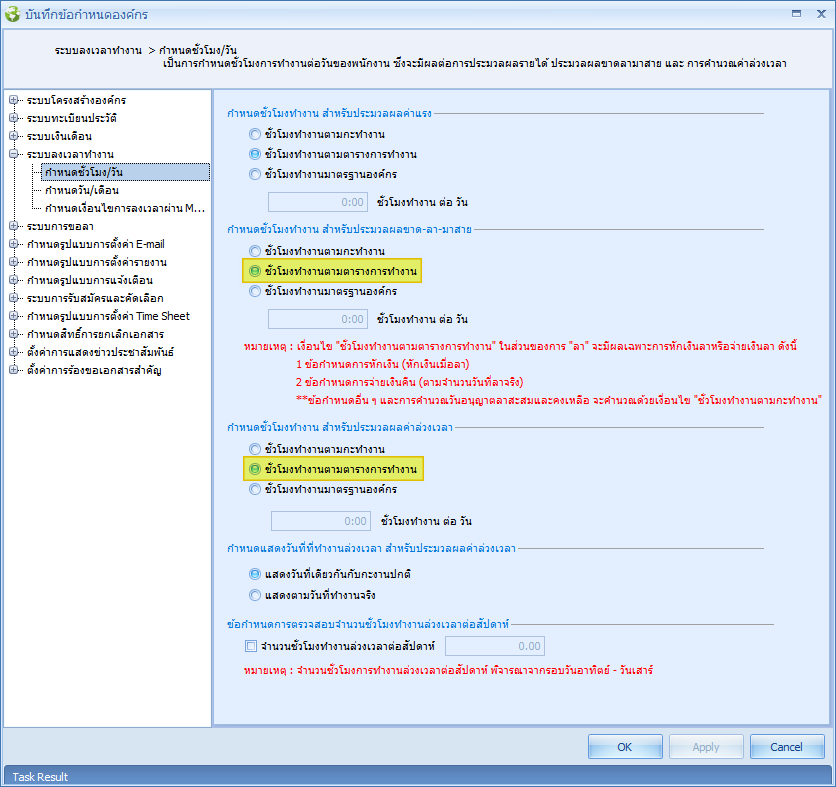Confirm settings with the OK button
836x787 pixels.
(625, 746)
